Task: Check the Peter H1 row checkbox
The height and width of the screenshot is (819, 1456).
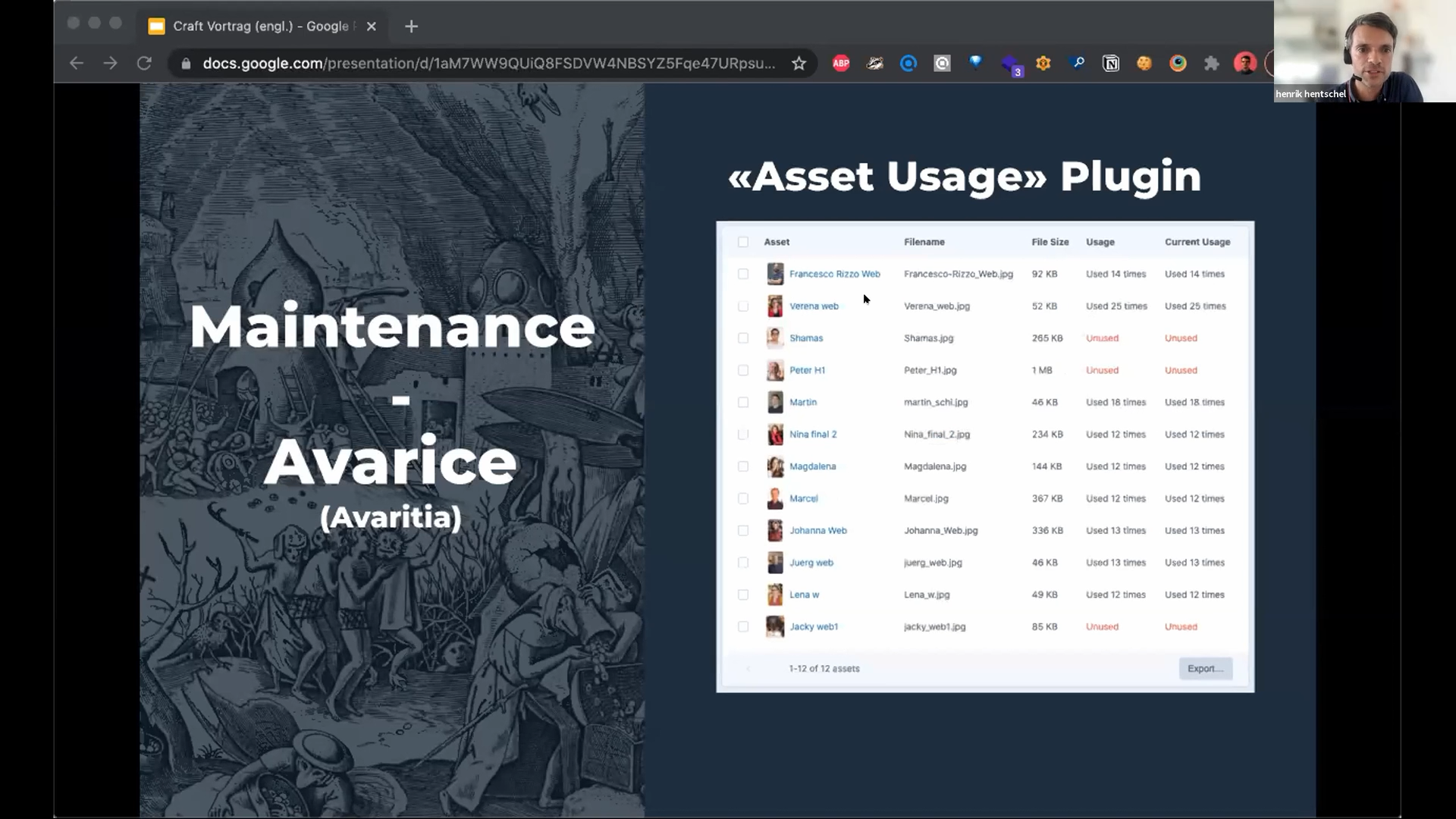Action: coord(743,370)
